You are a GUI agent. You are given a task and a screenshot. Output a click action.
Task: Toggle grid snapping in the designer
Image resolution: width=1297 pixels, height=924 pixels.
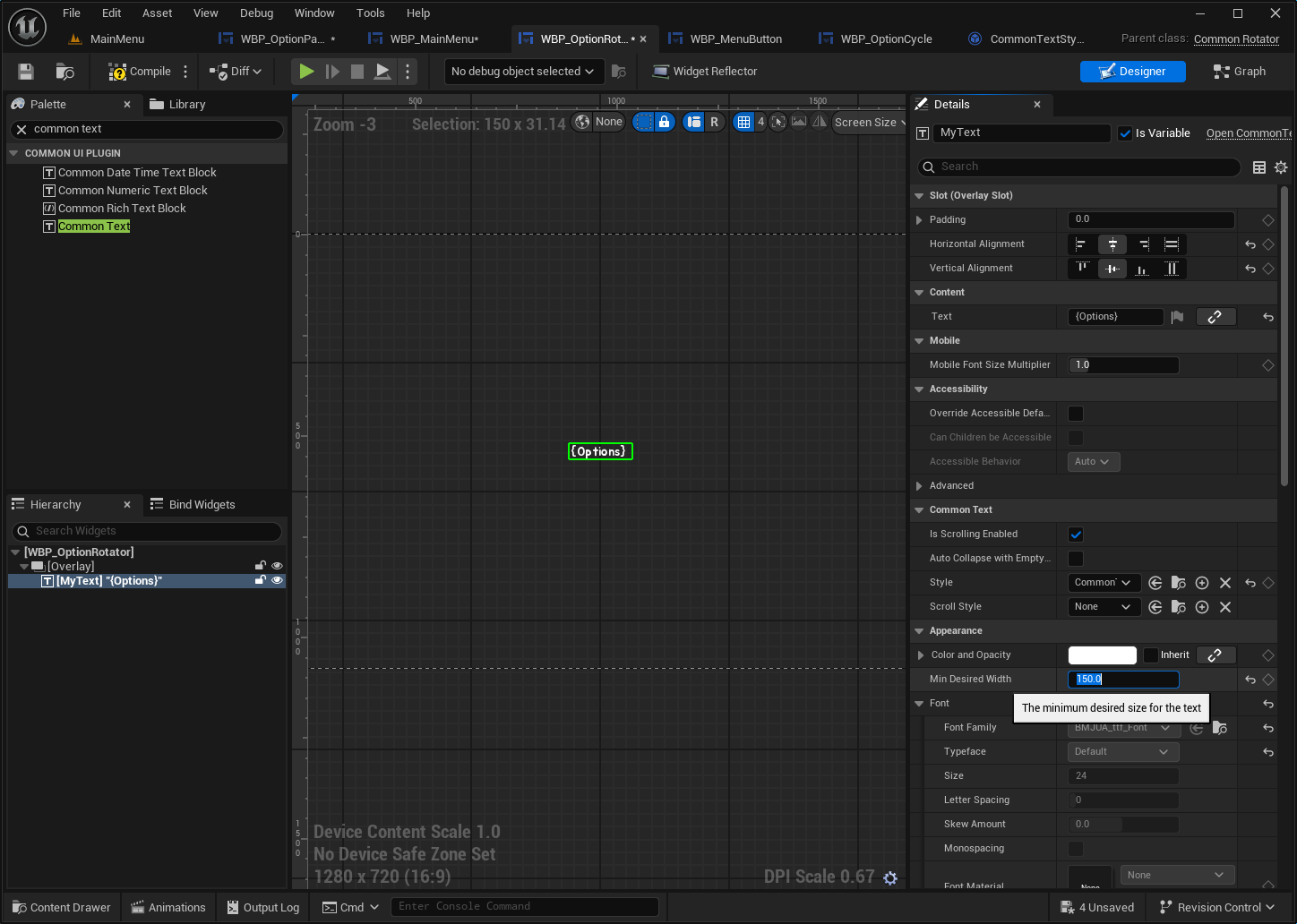point(743,123)
